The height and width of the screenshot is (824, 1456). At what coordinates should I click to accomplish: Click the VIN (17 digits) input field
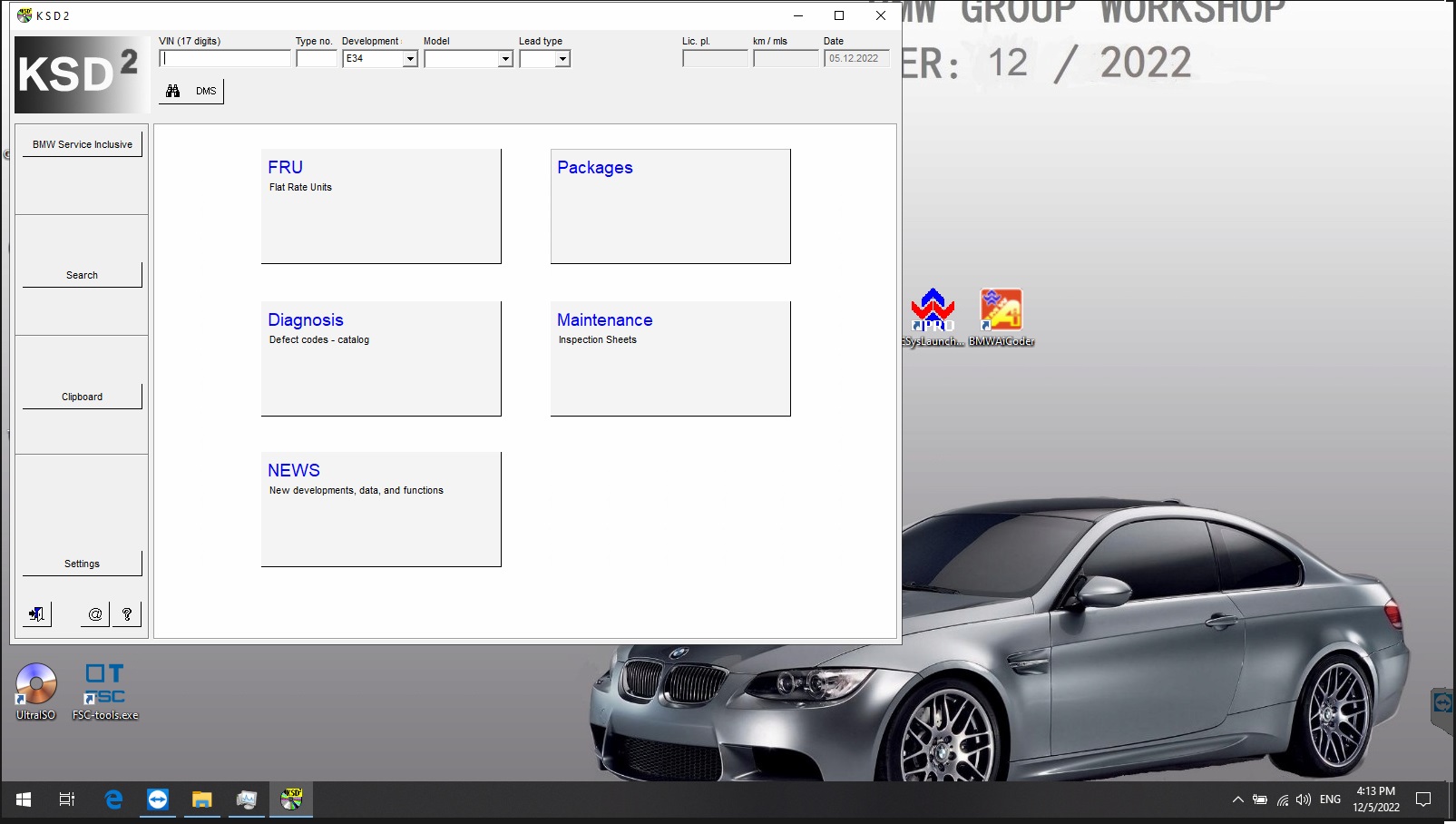(225, 58)
